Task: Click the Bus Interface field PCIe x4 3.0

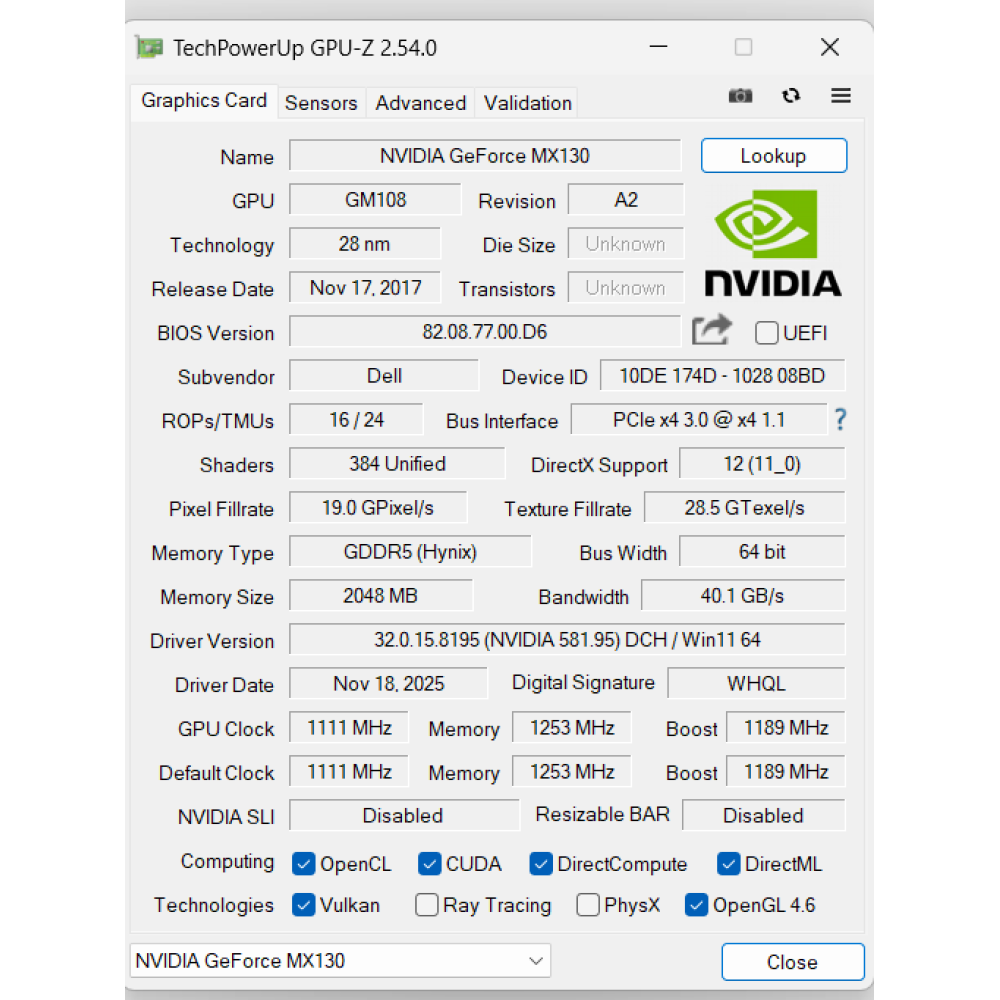Action: coord(699,420)
